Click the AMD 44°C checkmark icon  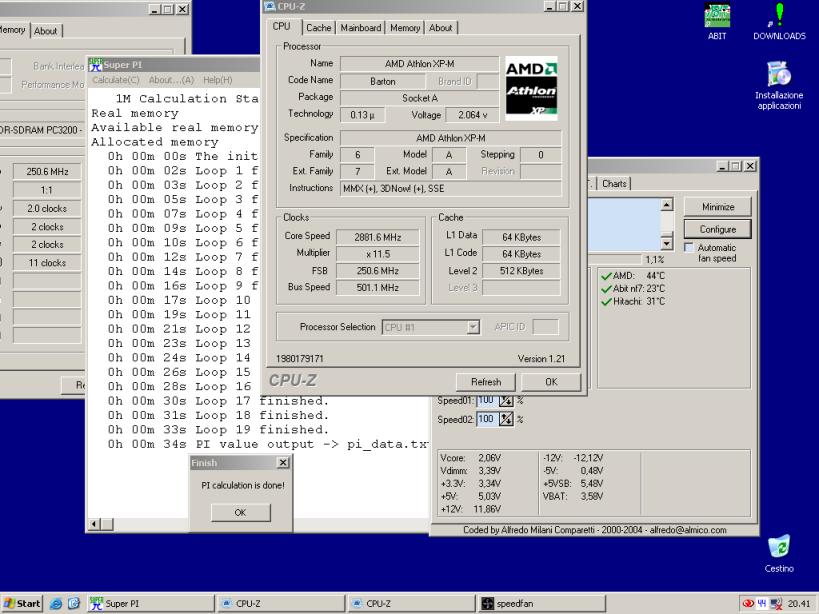pyautogui.click(x=606, y=276)
